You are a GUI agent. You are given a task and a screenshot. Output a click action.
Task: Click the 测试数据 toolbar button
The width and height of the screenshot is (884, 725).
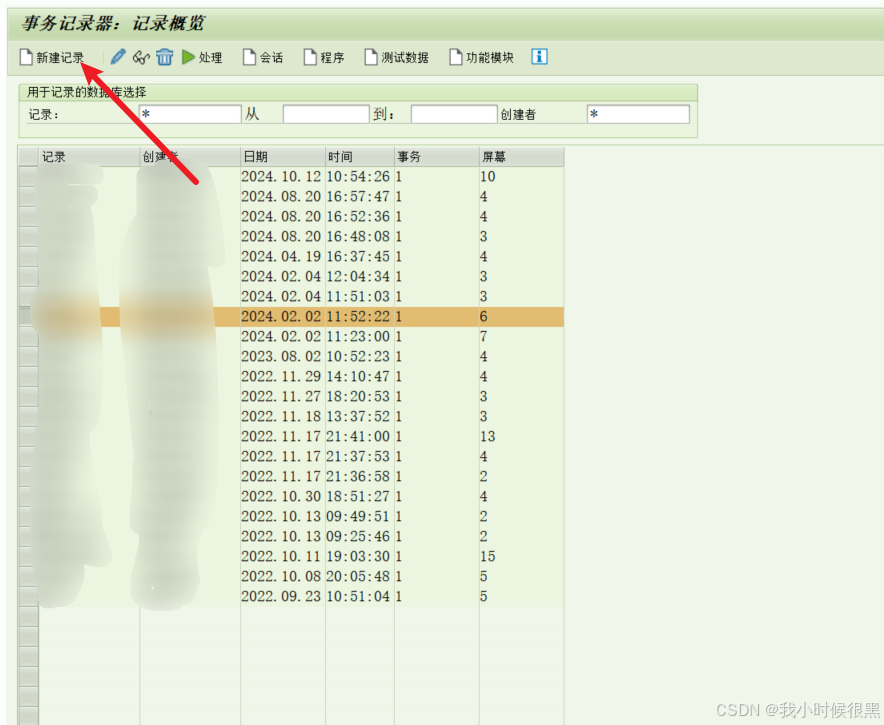(x=396, y=58)
